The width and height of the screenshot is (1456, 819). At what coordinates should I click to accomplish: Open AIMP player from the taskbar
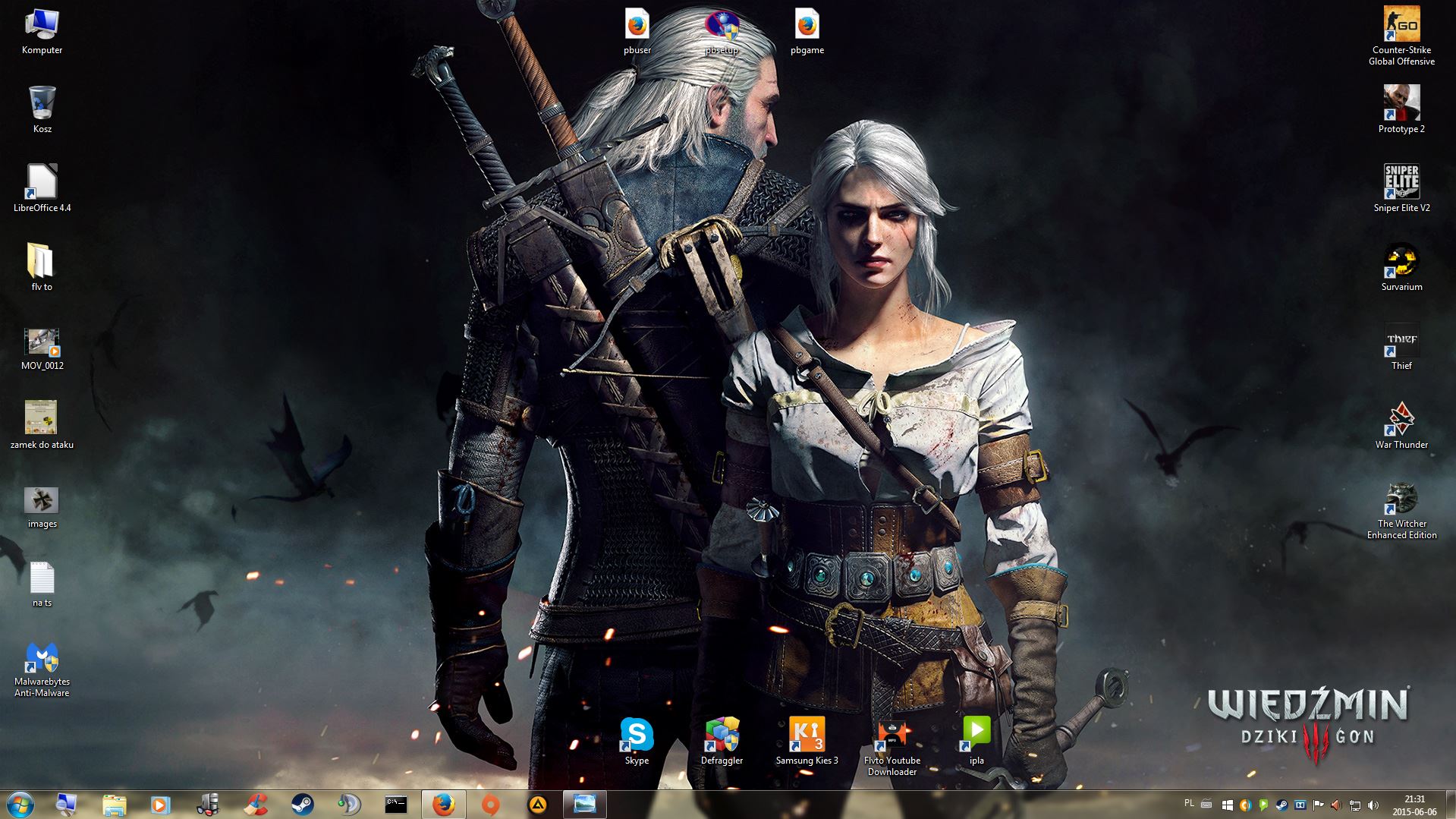point(538,805)
